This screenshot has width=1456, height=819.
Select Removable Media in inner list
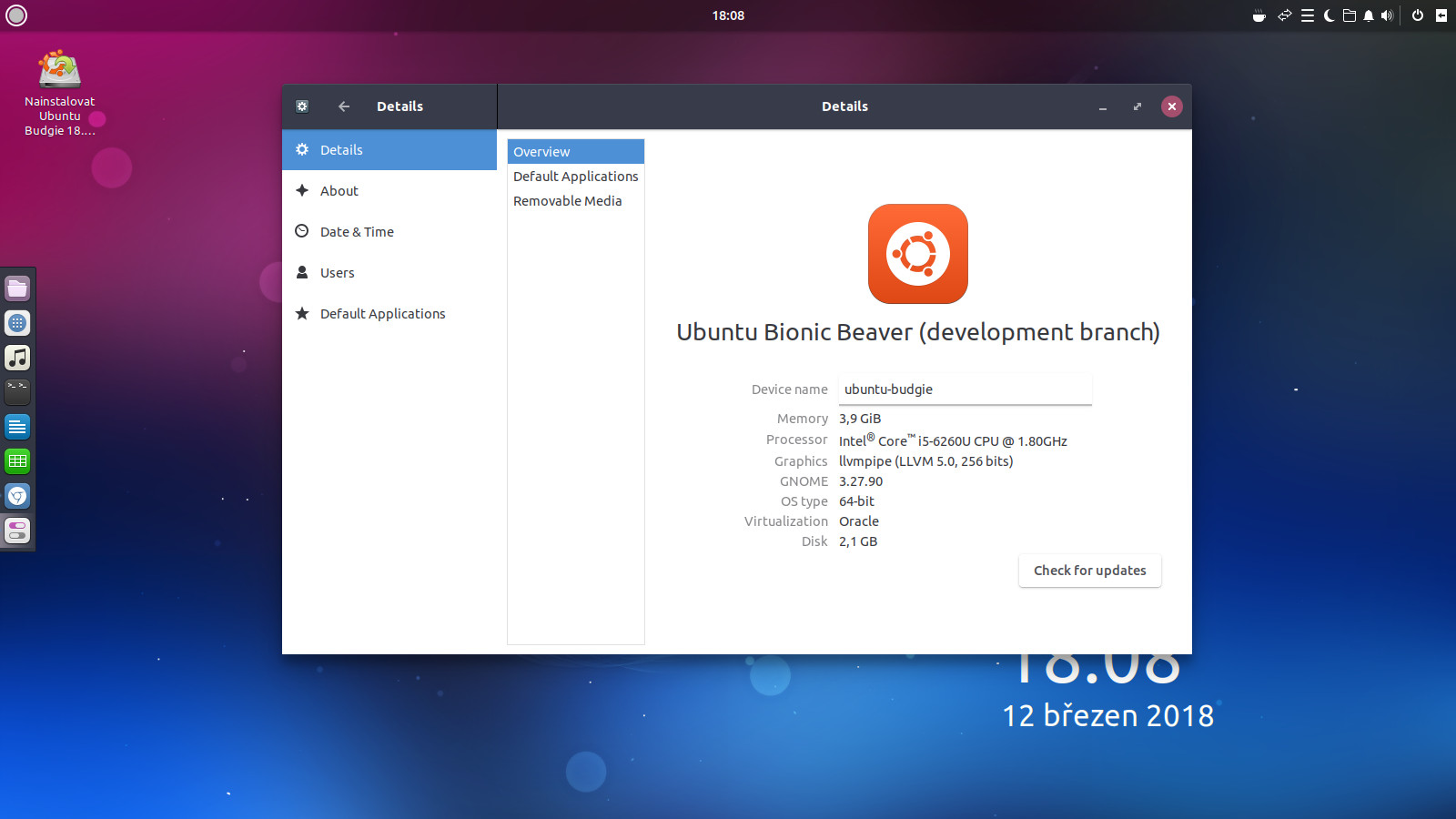pyautogui.click(x=576, y=201)
